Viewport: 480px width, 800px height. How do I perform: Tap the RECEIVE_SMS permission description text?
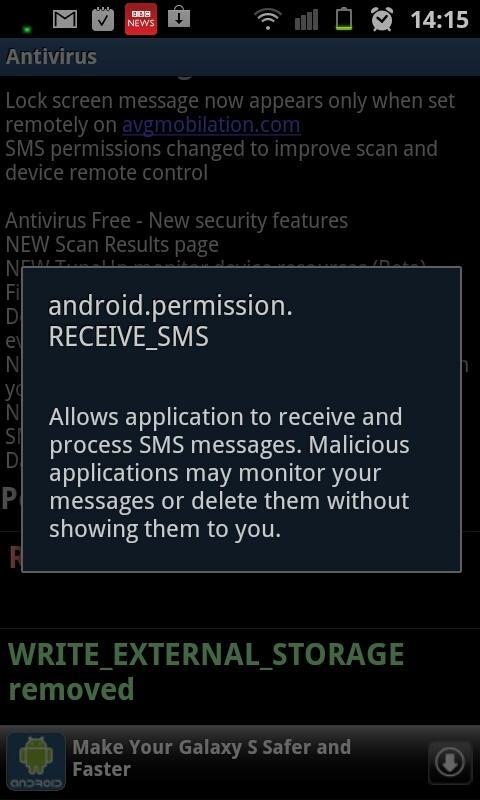[229, 473]
